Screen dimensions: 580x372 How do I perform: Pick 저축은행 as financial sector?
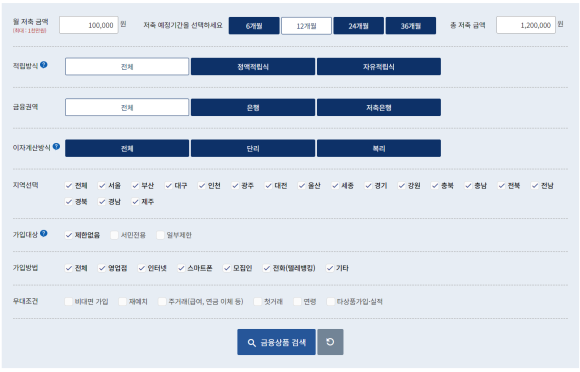click(x=379, y=107)
